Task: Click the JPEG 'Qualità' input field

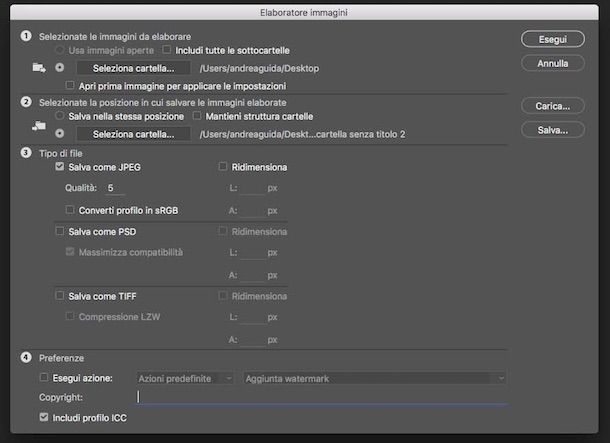Action: click(x=115, y=188)
